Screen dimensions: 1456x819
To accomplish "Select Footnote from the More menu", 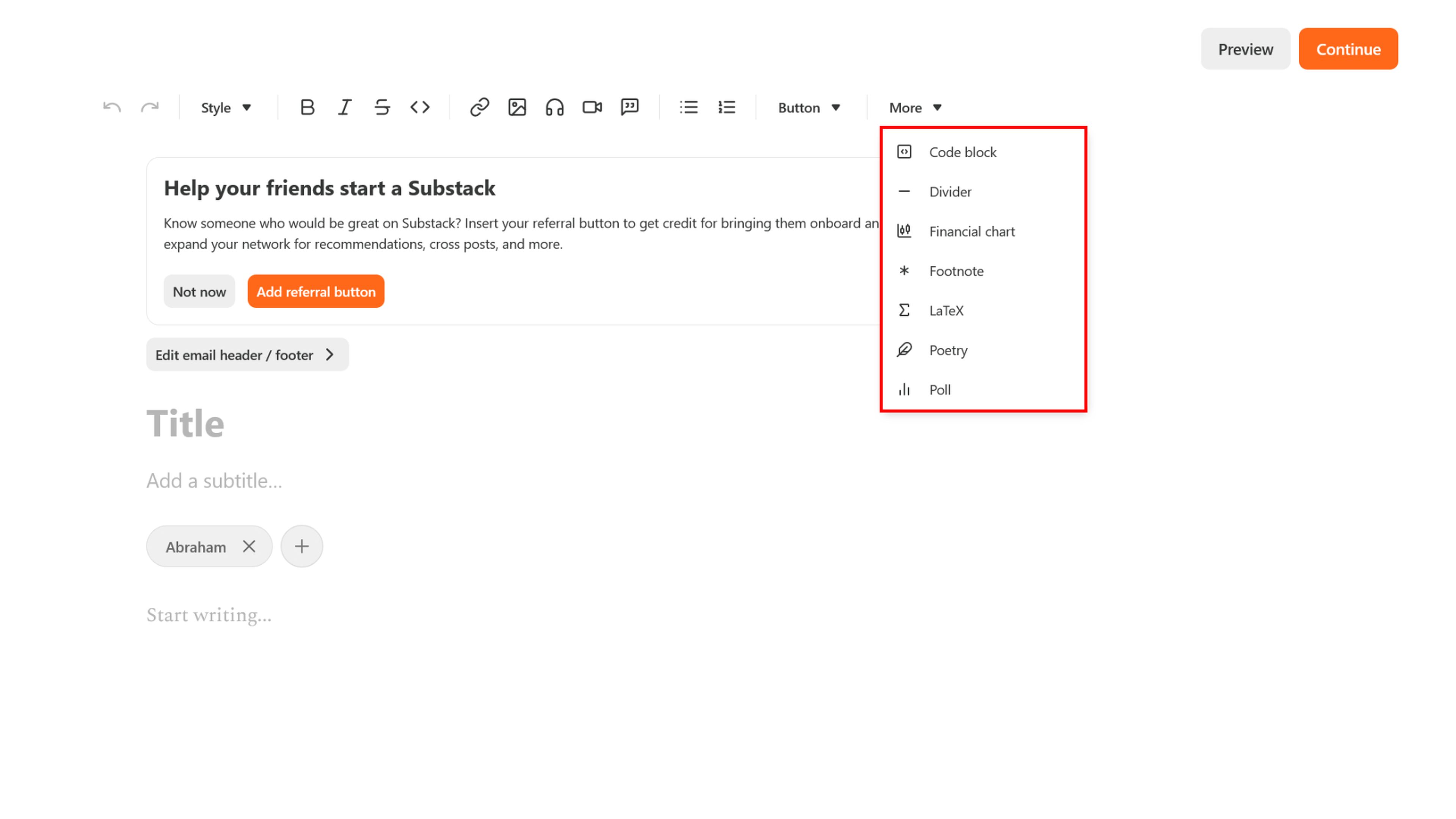I will 956,271.
